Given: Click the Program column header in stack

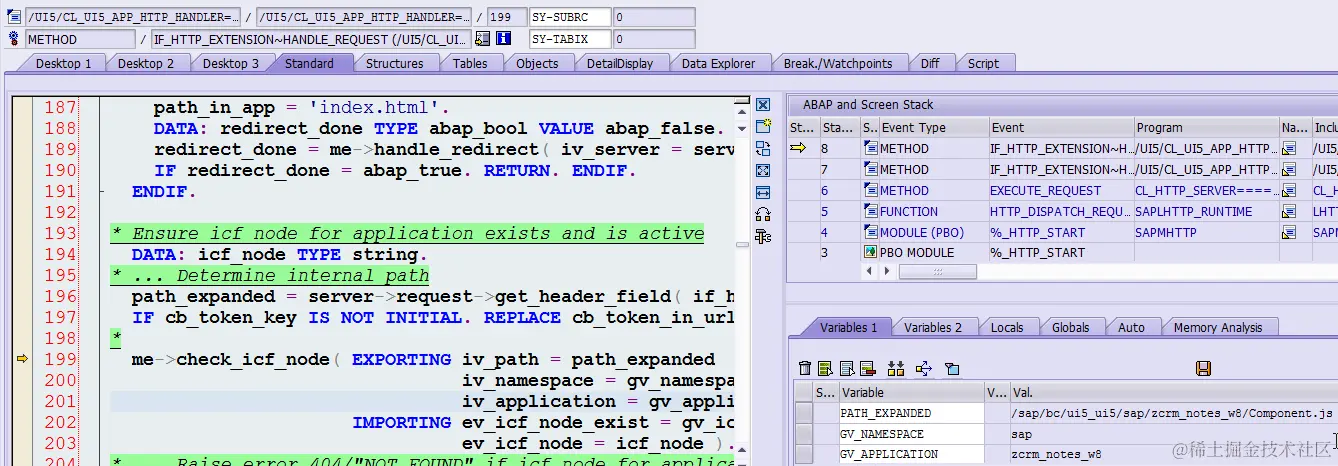Looking at the screenshot, I should pos(1205,128).
